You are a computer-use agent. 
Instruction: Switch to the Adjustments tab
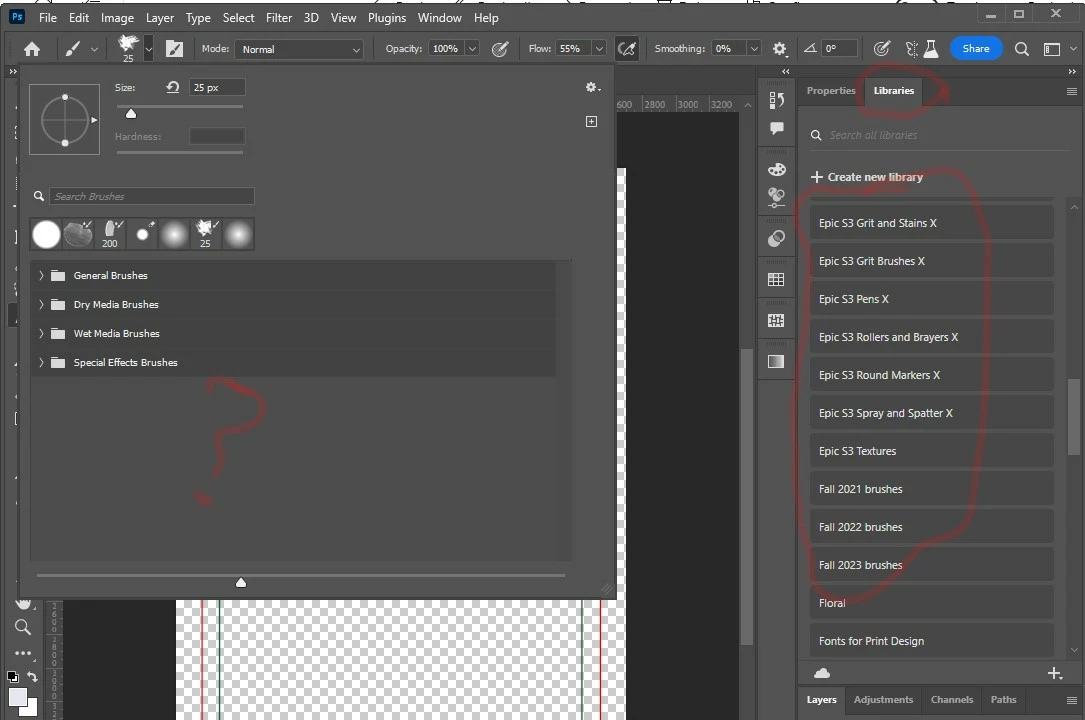[x=883, y=700]
